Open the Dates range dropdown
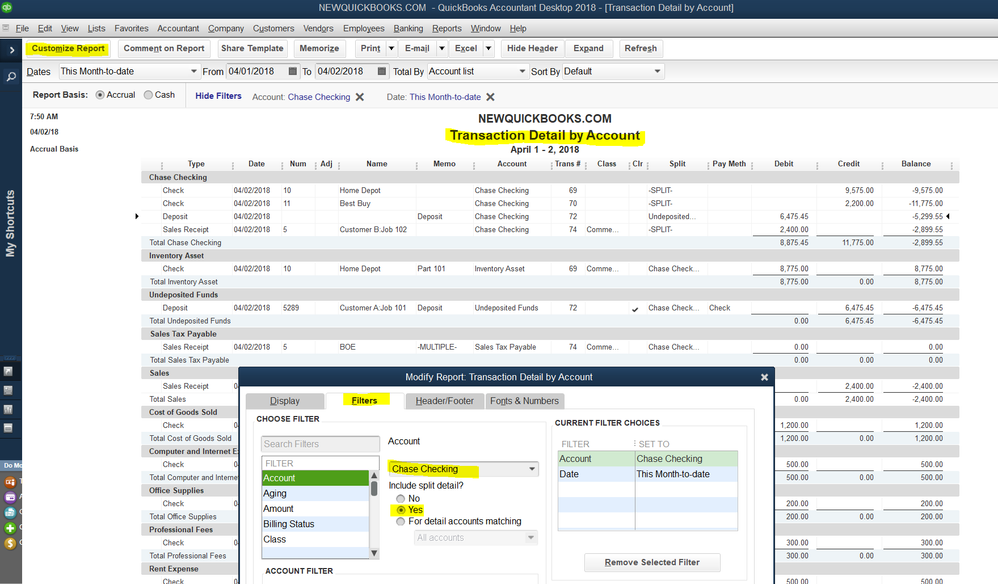 click(193, 71)
